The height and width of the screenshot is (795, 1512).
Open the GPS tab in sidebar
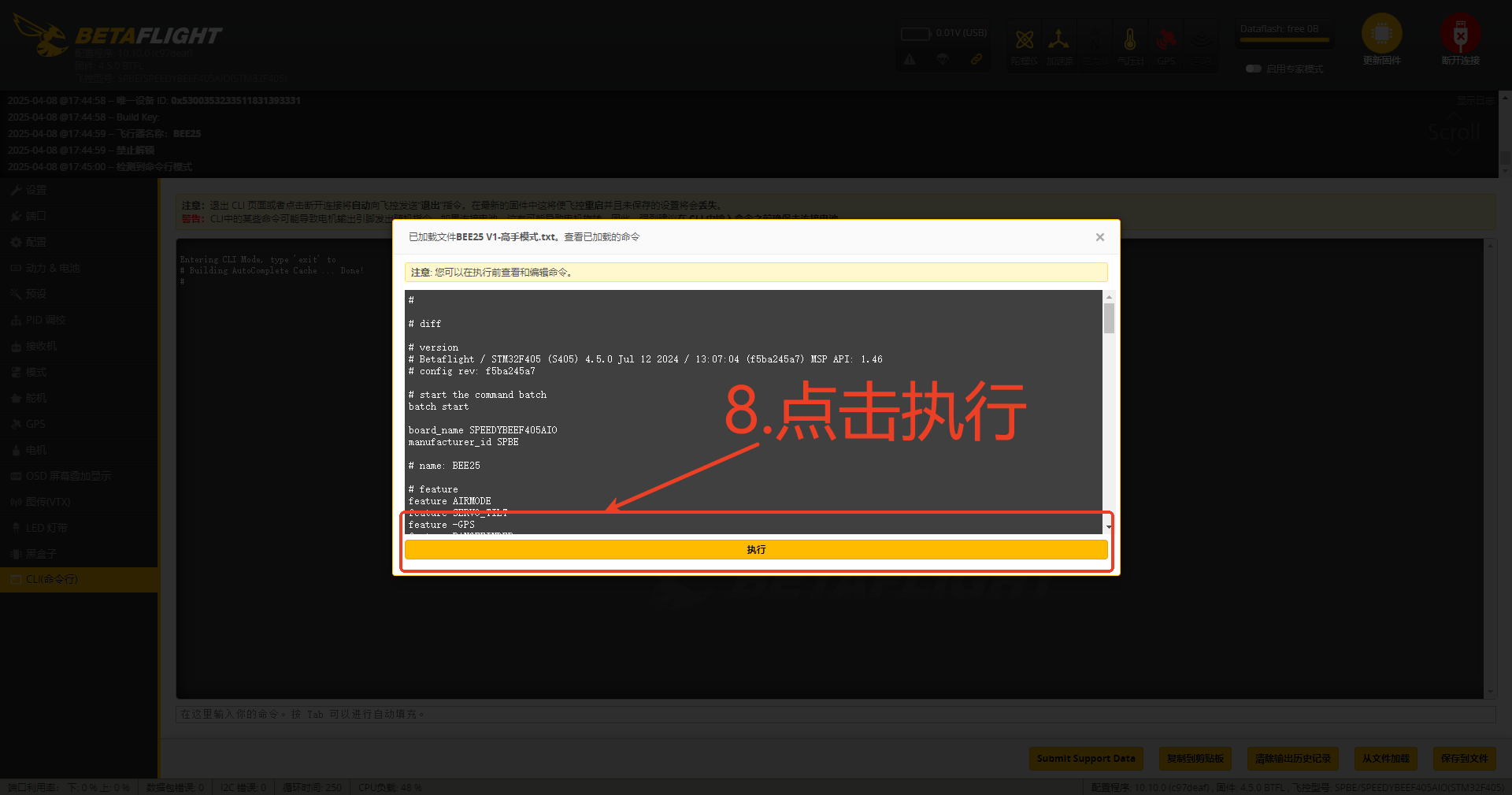pyautogui.click(x=79, y=424)
